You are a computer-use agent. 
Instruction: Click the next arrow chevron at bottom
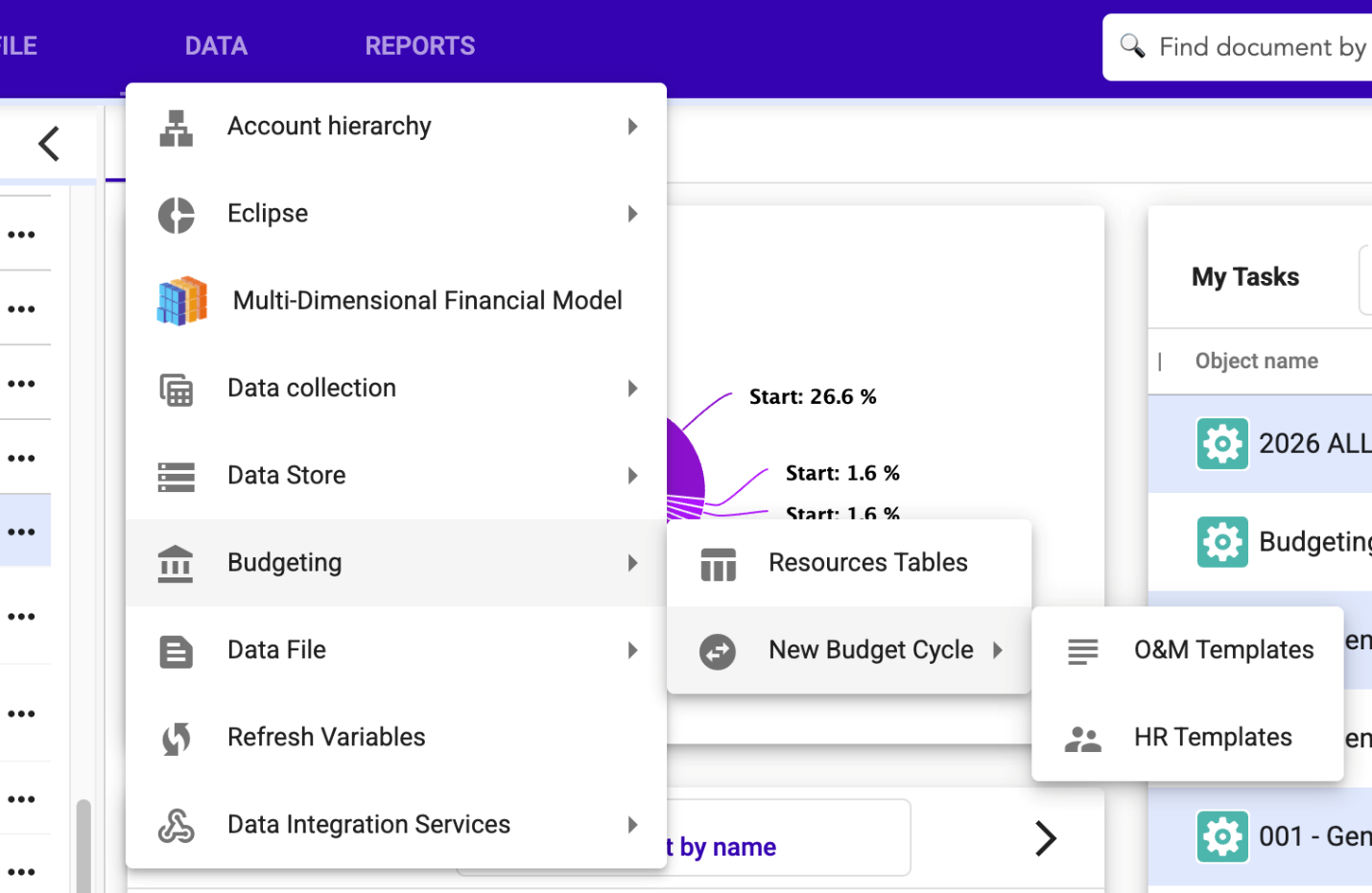tap(1046, 838)
